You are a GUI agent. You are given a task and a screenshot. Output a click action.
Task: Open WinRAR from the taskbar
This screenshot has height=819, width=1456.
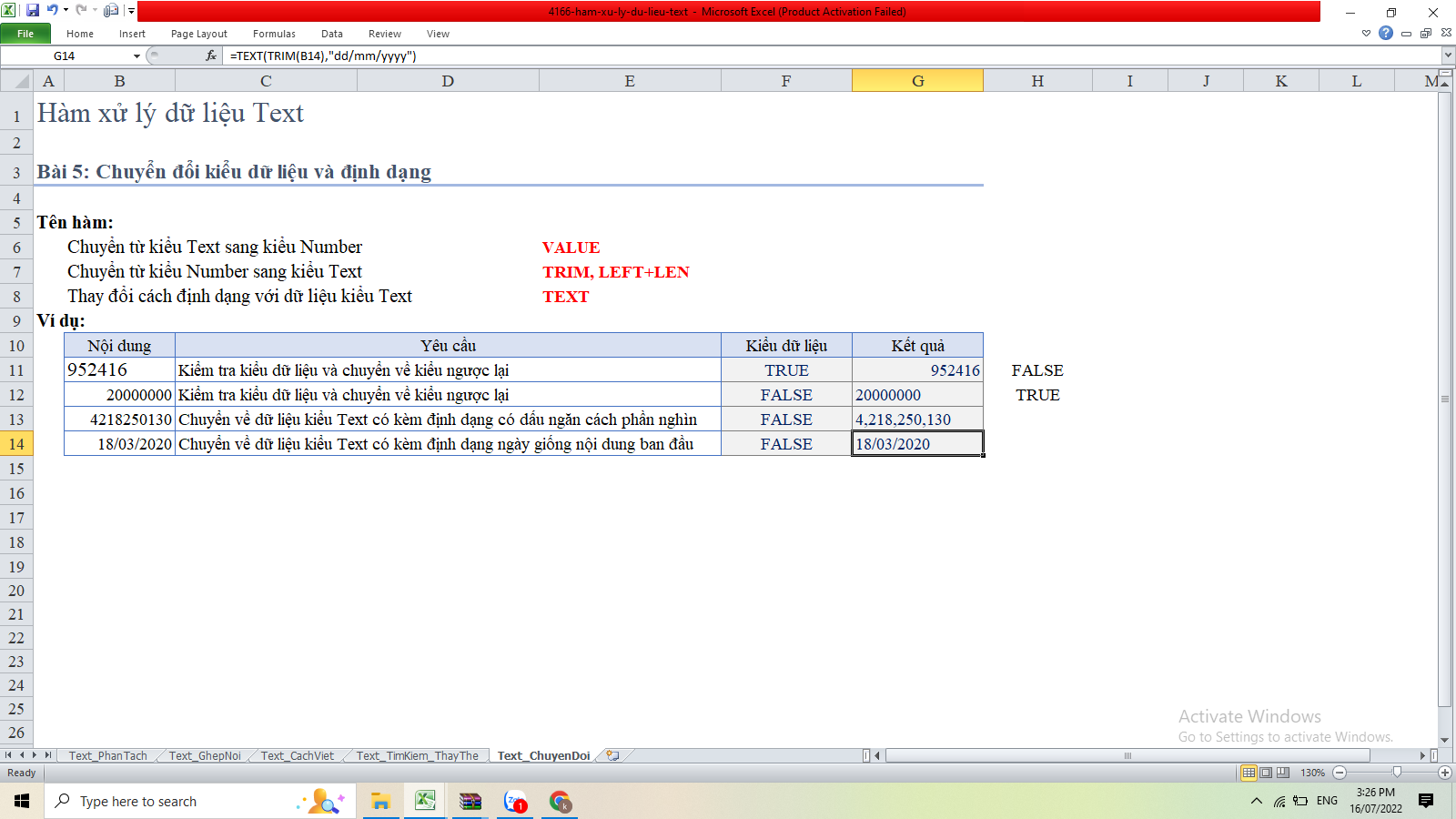[470, 802]
